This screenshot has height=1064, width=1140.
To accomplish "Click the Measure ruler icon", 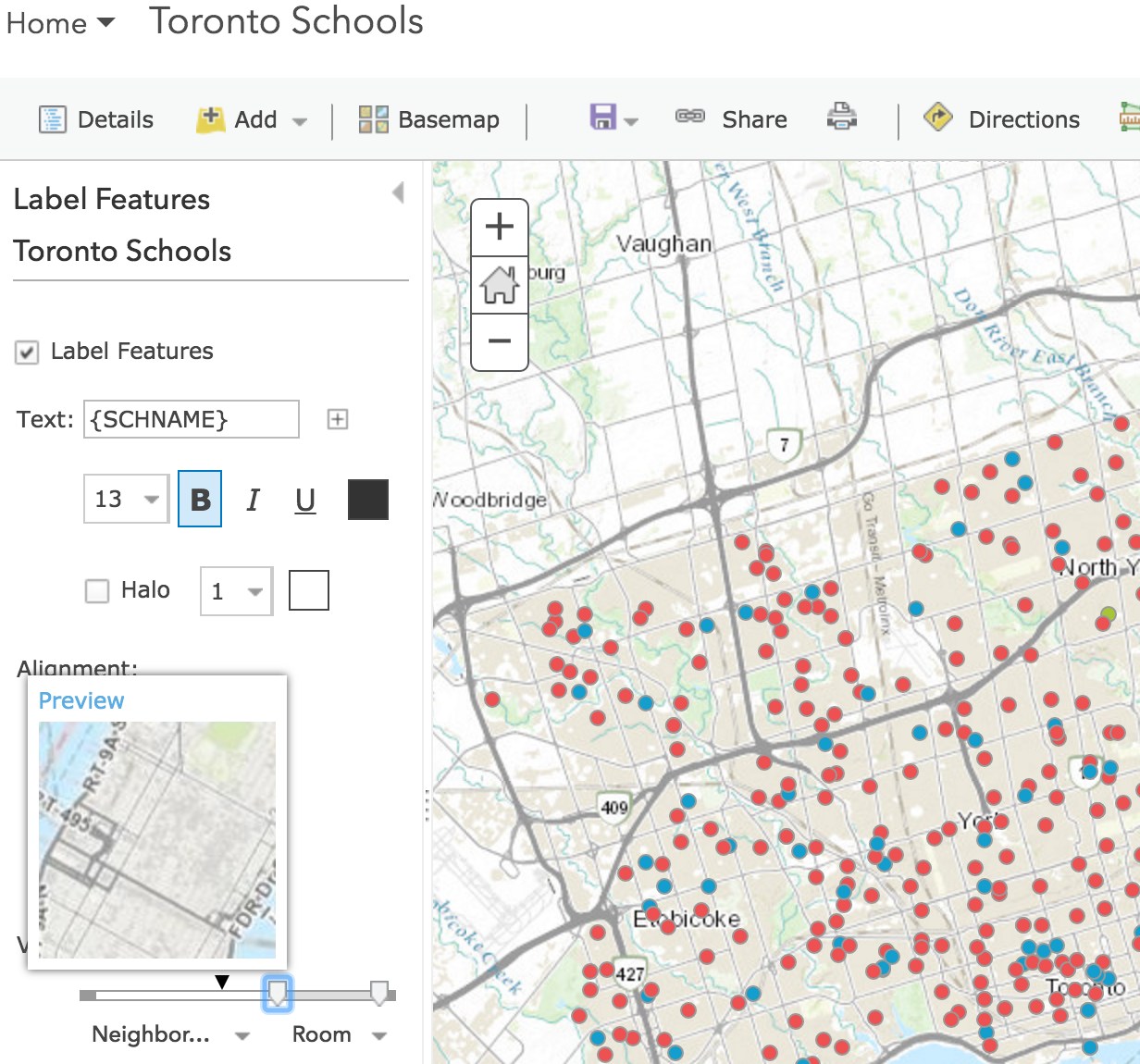I will pos(1129,117).
